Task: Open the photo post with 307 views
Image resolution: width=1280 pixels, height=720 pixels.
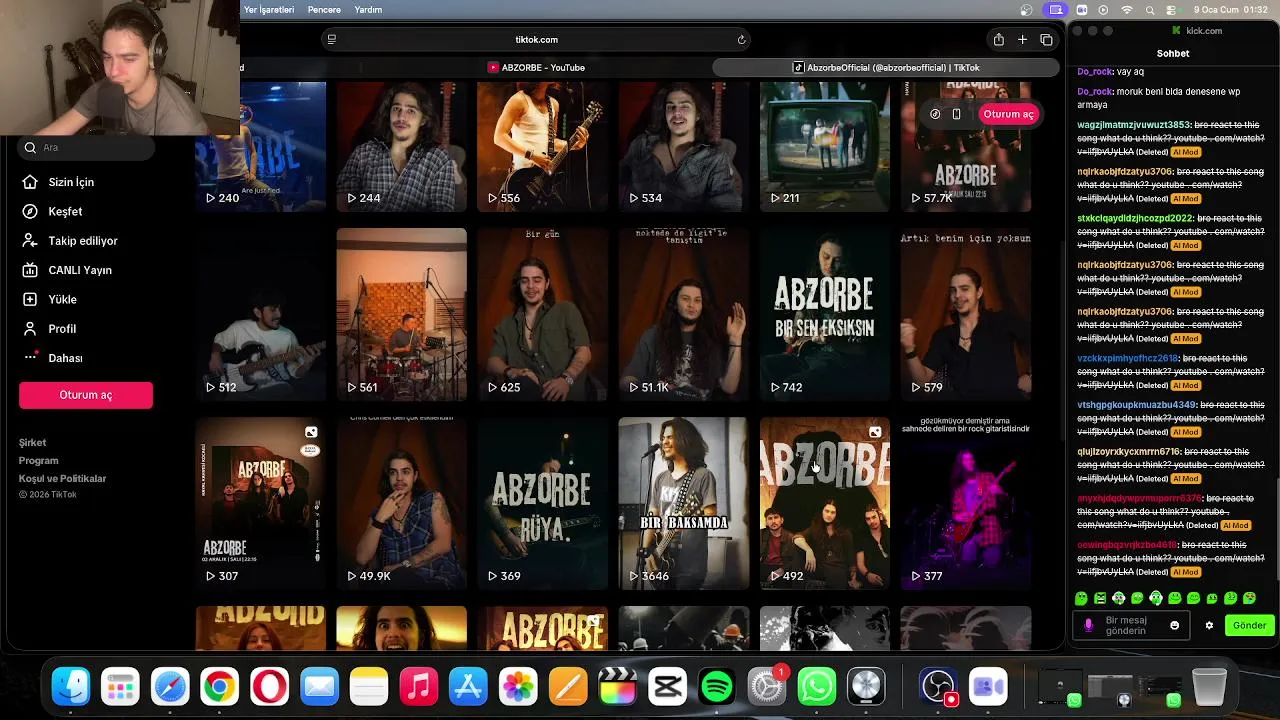Action: coord(261,503)
